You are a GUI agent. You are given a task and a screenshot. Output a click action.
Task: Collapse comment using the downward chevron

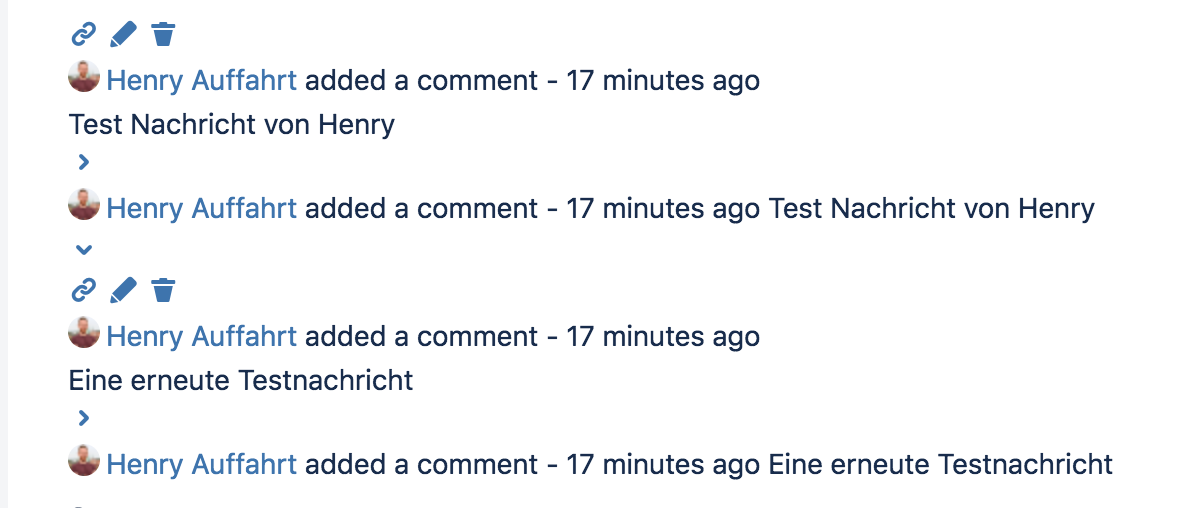tap(84, 249)
